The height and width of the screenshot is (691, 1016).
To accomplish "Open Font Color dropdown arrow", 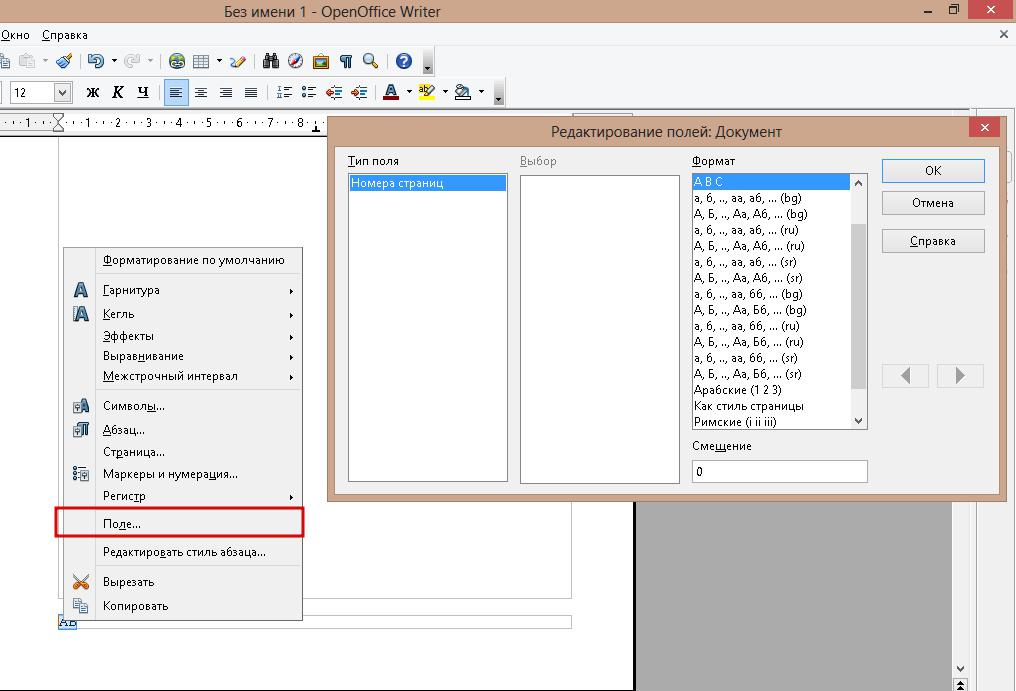I will point(409,92).
